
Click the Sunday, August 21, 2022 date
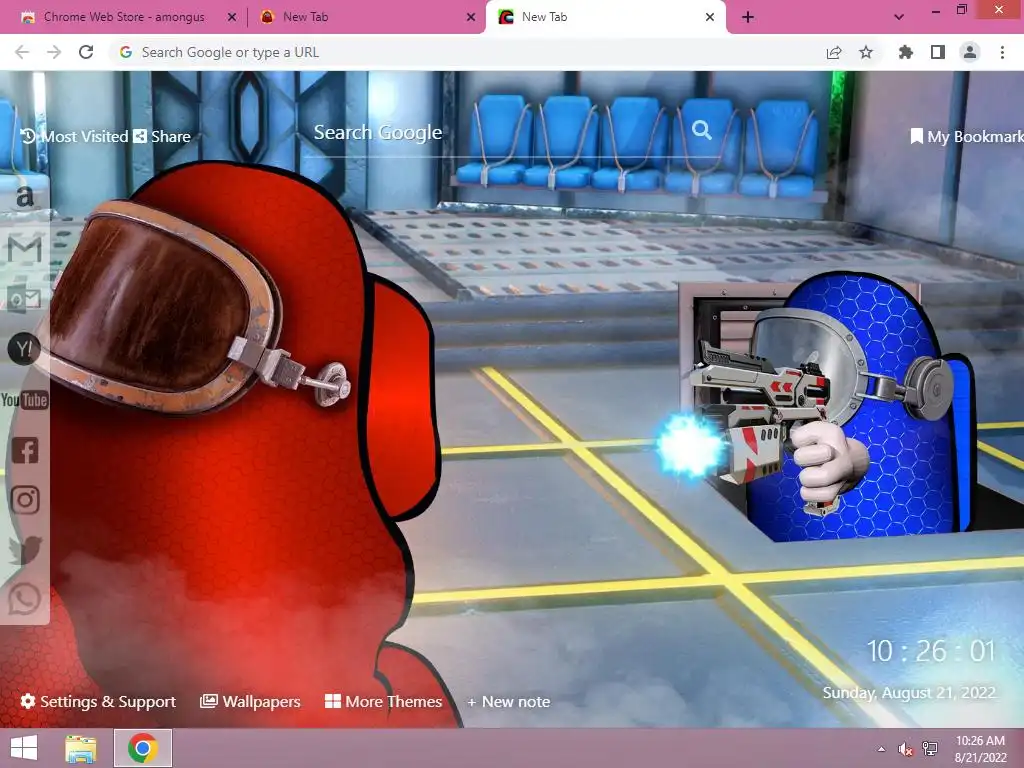[909, 692]
